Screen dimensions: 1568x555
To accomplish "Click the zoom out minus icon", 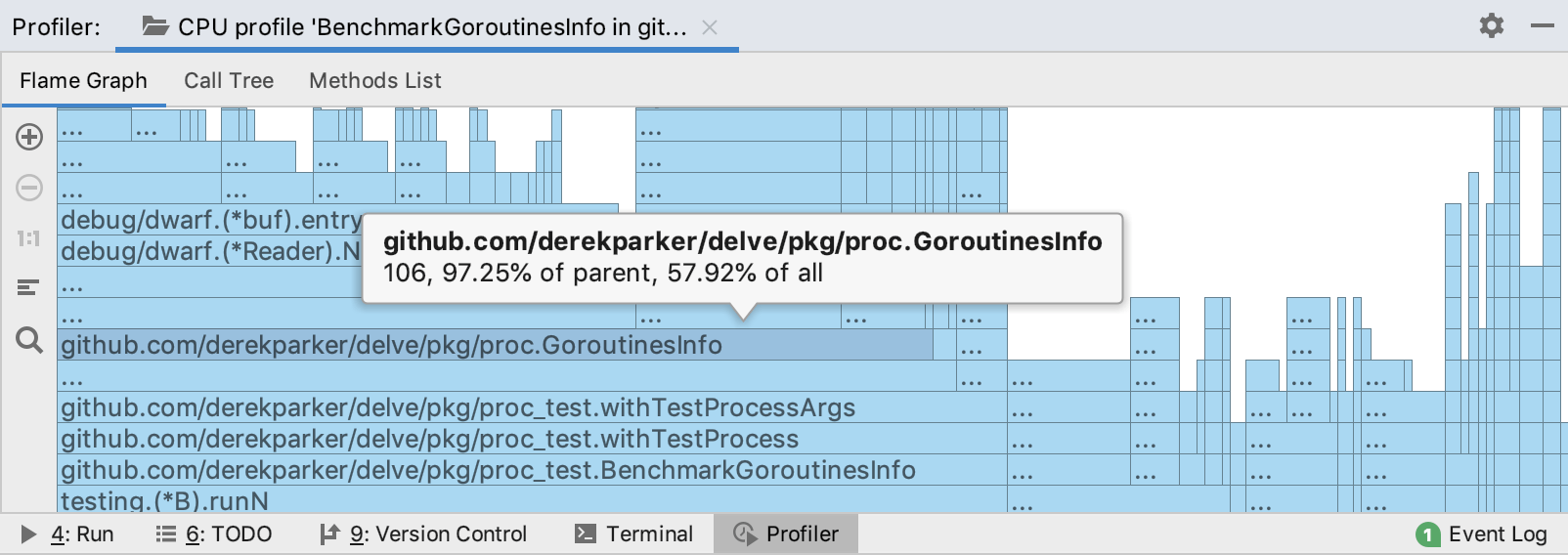I will coord(29,188).
